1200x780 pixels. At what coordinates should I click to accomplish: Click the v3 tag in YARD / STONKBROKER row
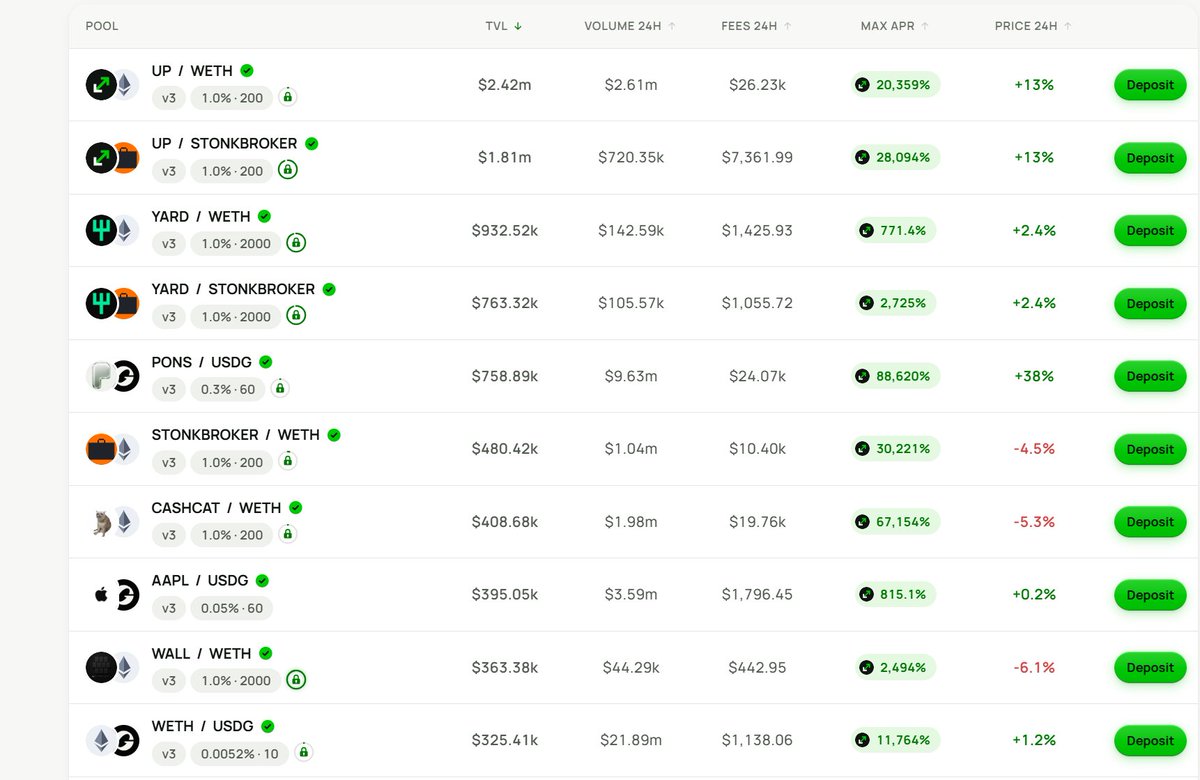pyautogui.click(x=169, y=316)
